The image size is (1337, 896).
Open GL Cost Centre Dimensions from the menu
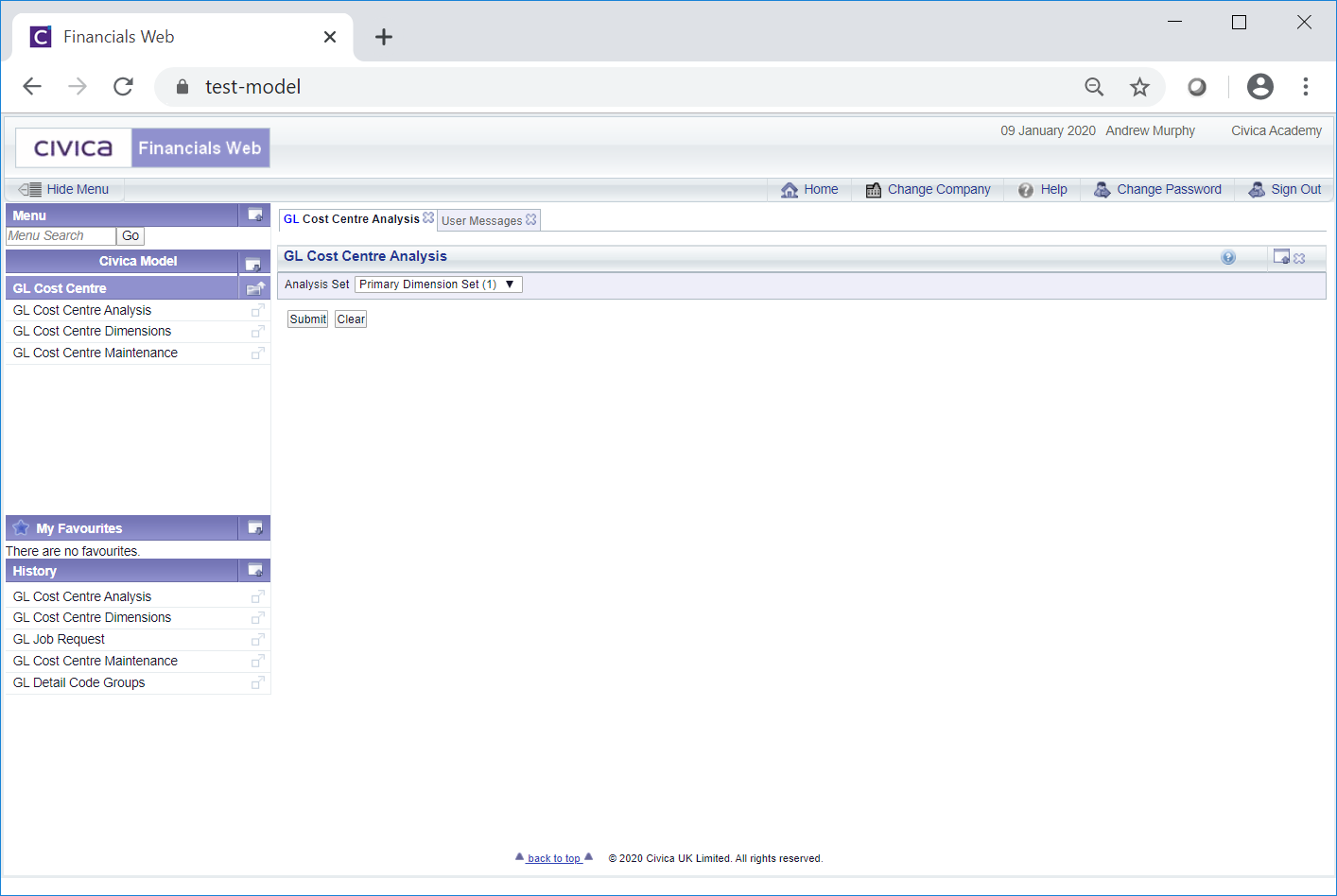[92, 332]
